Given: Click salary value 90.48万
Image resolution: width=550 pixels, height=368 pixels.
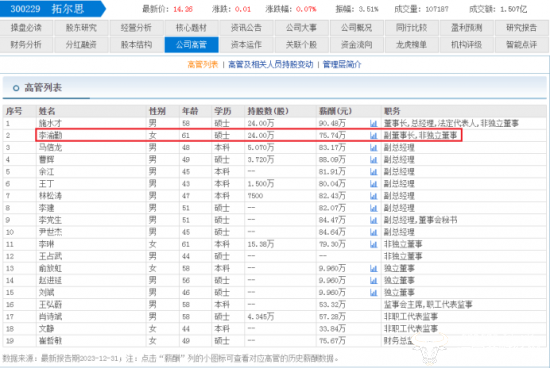Looking at the screenshot, I should coord(332,123).
